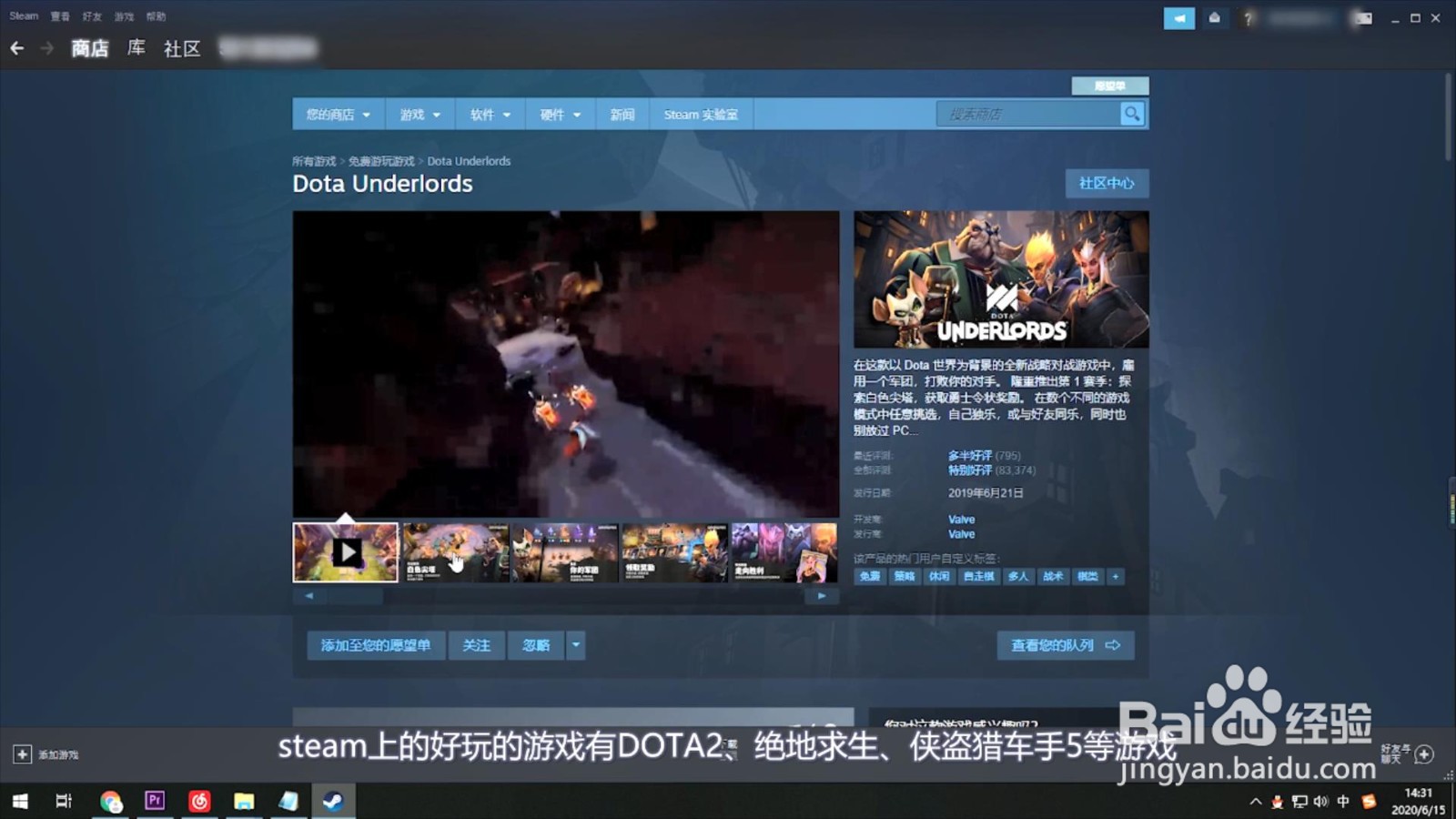Select the 自色尖塔 screenshot thumbnail
Image resolution: width=1456 pixels, height=819 pixels.
click(455, 552)
